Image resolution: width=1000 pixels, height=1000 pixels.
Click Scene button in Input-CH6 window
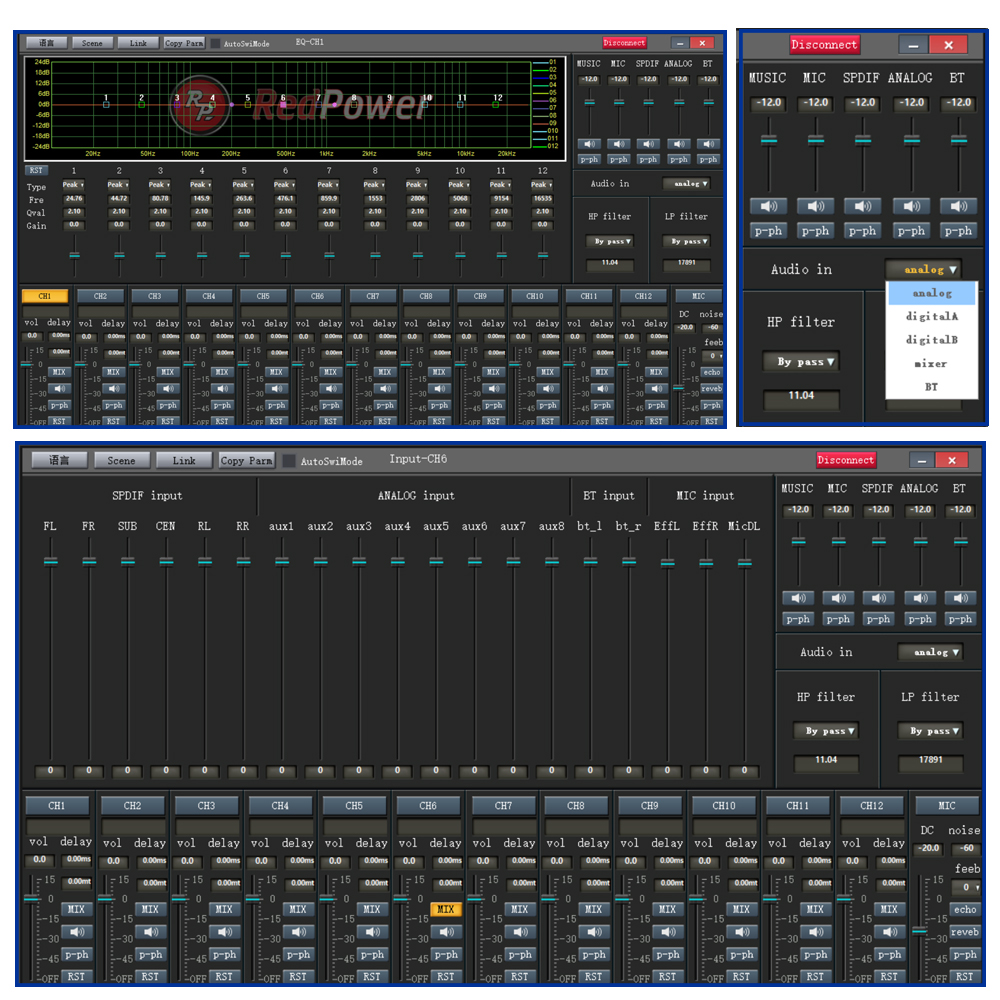[121, 460]
